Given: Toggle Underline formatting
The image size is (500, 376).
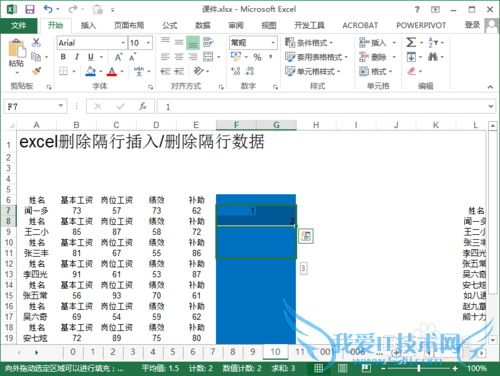Looking at the screenshot, I should click(90, 57).
